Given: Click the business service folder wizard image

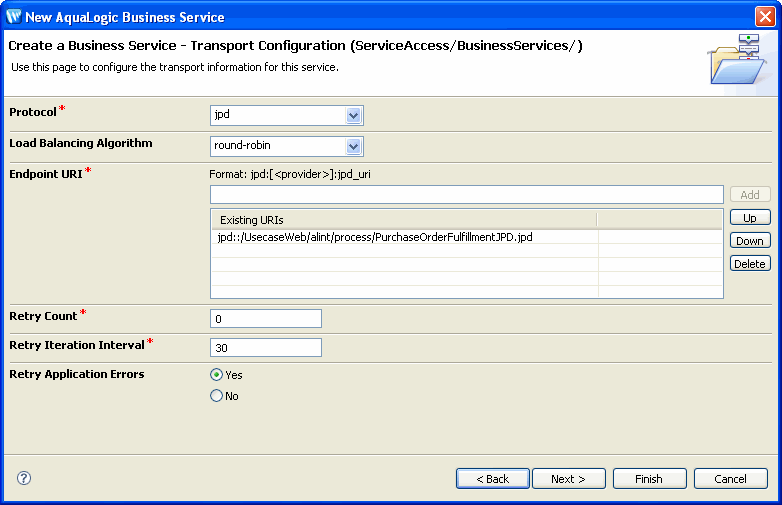Looking at the screenshot, I should [739, 59].
